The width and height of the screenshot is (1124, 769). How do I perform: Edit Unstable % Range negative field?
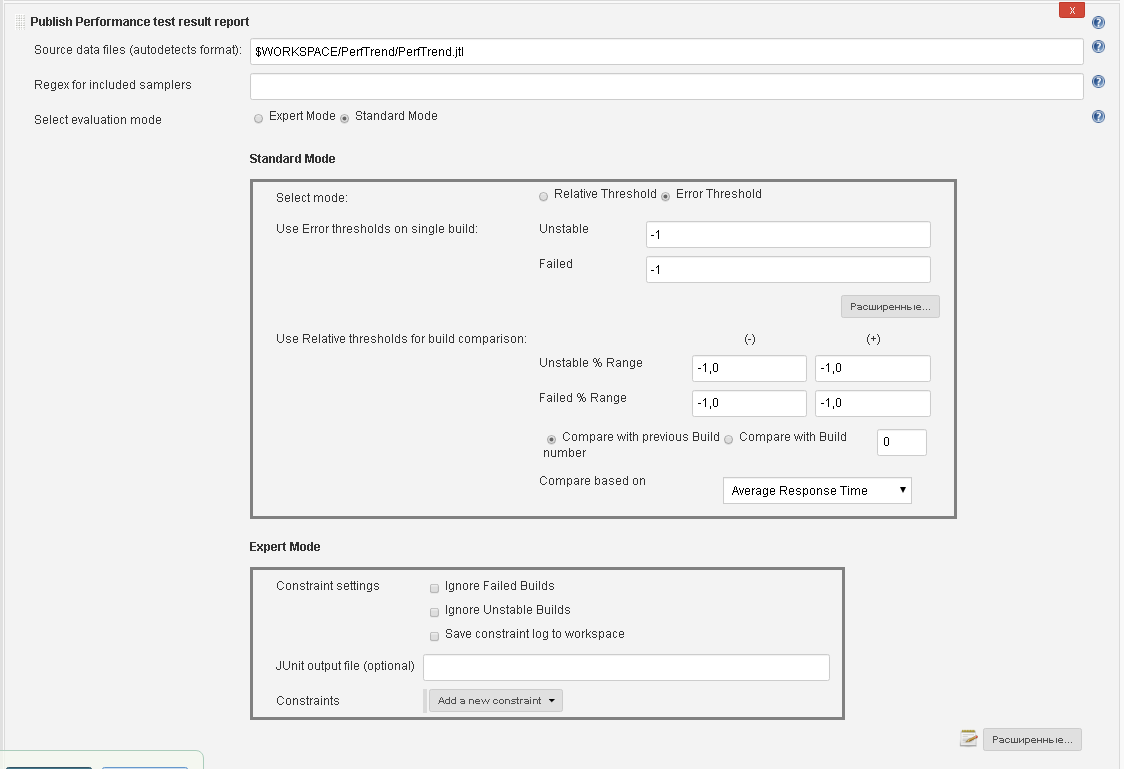[x=749, y=368]
